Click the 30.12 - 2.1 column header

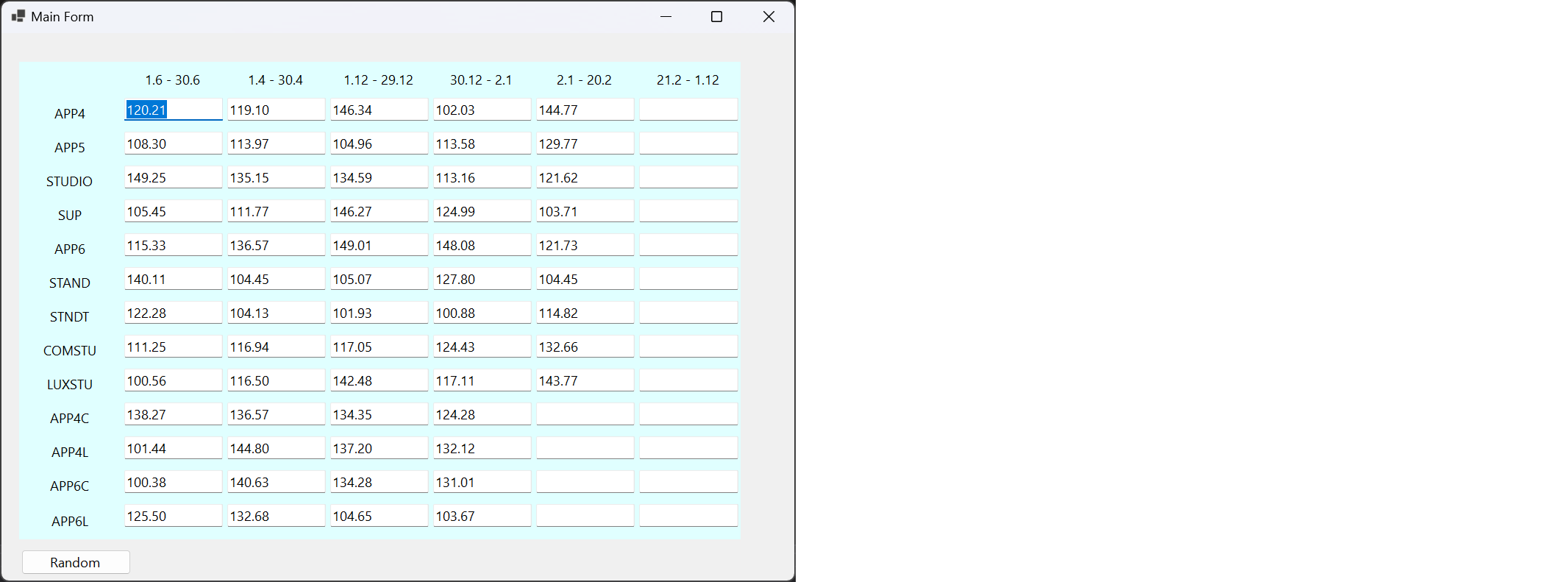pyautogui.click(x=481, y=79)
